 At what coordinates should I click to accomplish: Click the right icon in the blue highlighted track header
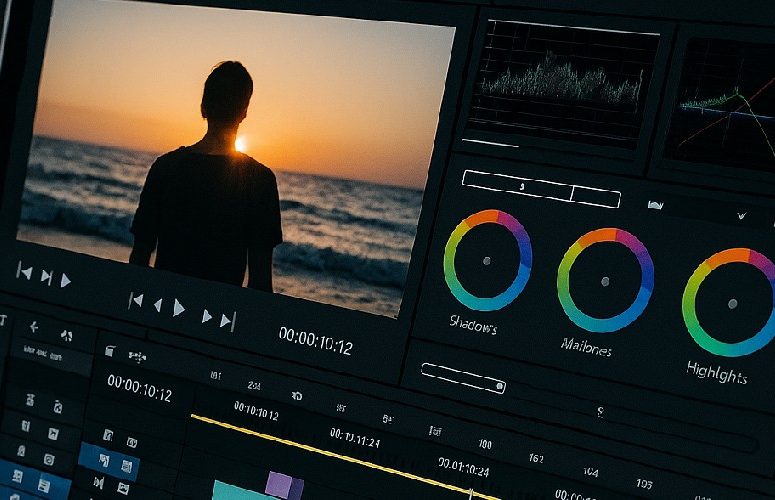click(127, 466)
